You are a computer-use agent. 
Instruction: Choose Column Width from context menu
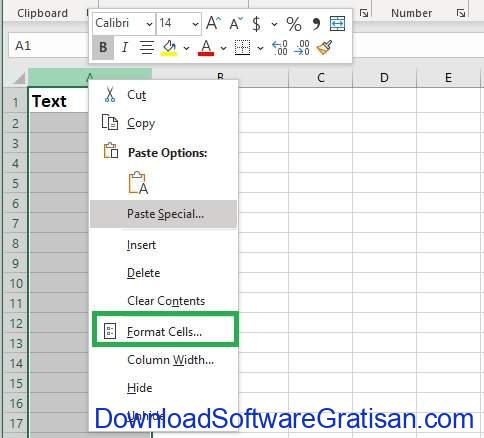170,360
